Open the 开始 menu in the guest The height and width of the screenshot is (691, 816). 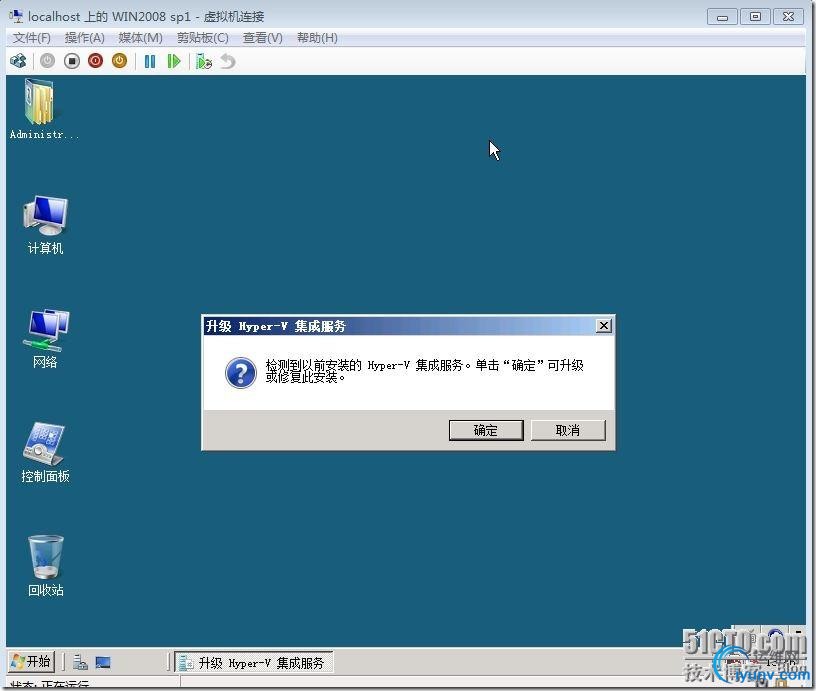31,662
